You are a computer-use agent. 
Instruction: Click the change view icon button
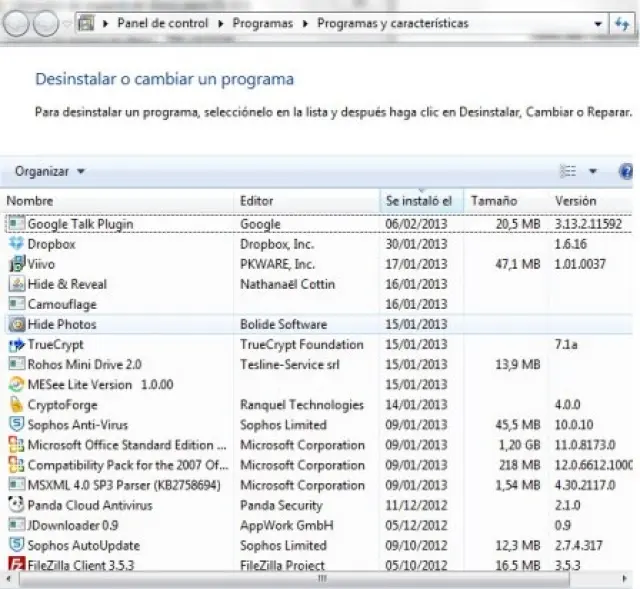tap(569, 172)
